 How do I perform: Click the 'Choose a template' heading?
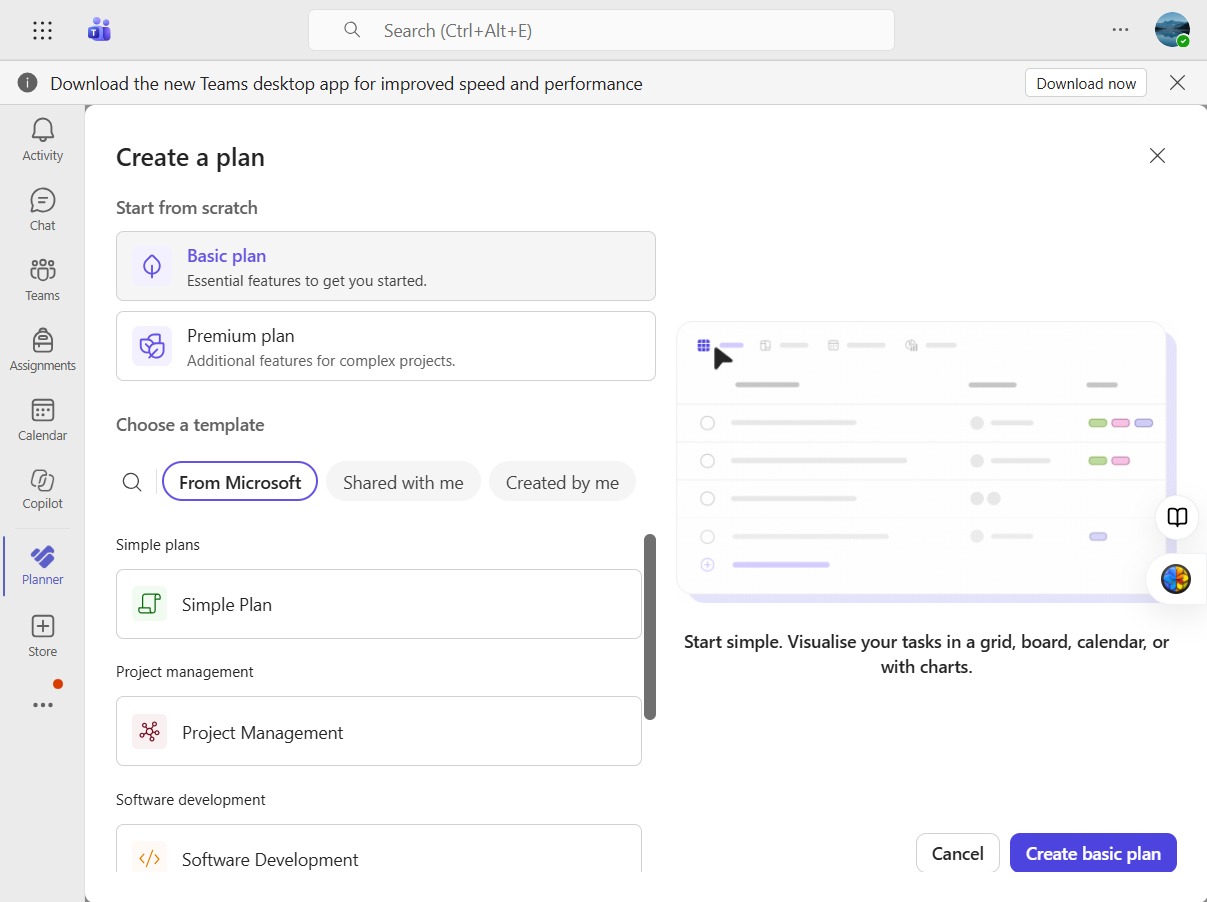pyautogui.click(x=190, y=425)
